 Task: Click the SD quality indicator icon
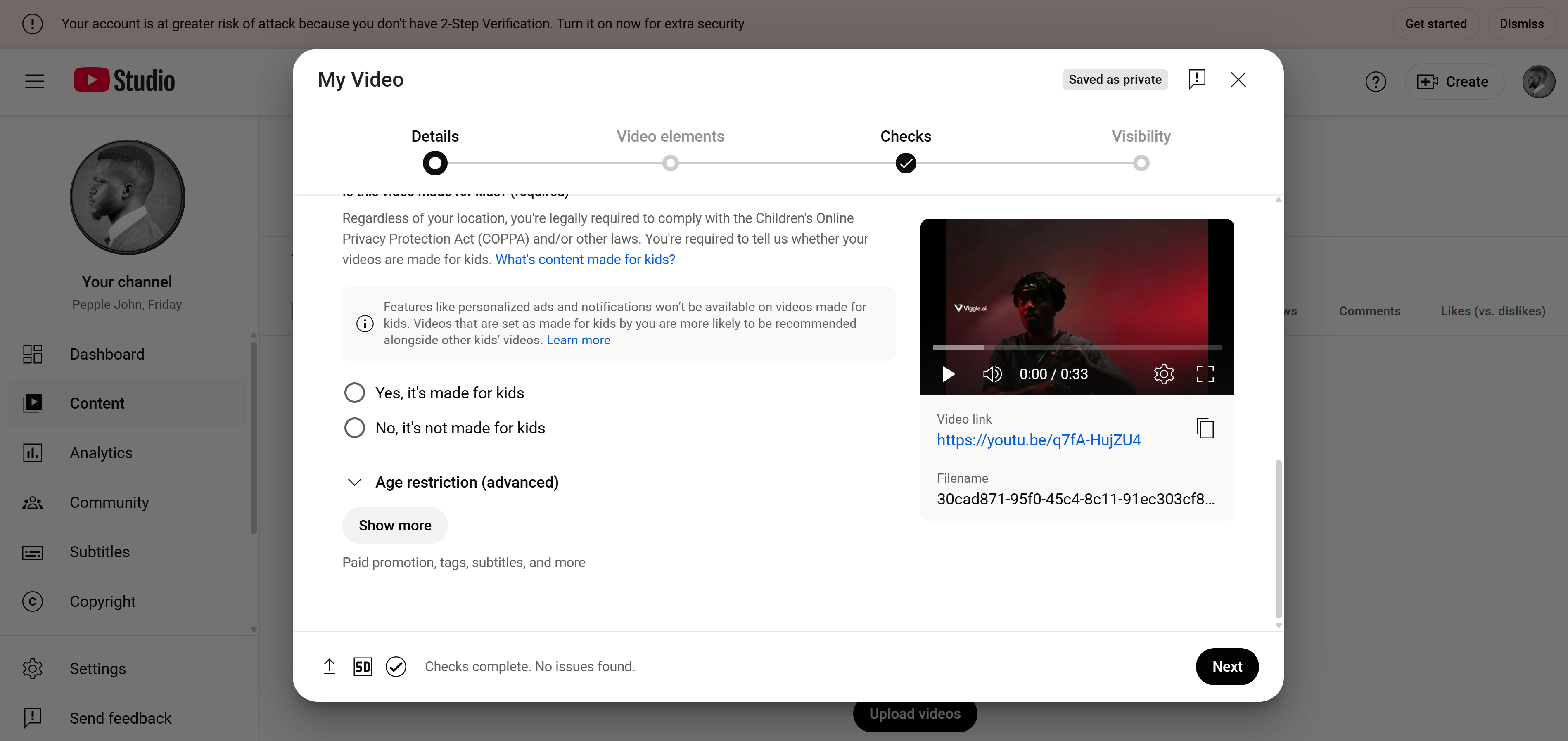coord(363,666)
